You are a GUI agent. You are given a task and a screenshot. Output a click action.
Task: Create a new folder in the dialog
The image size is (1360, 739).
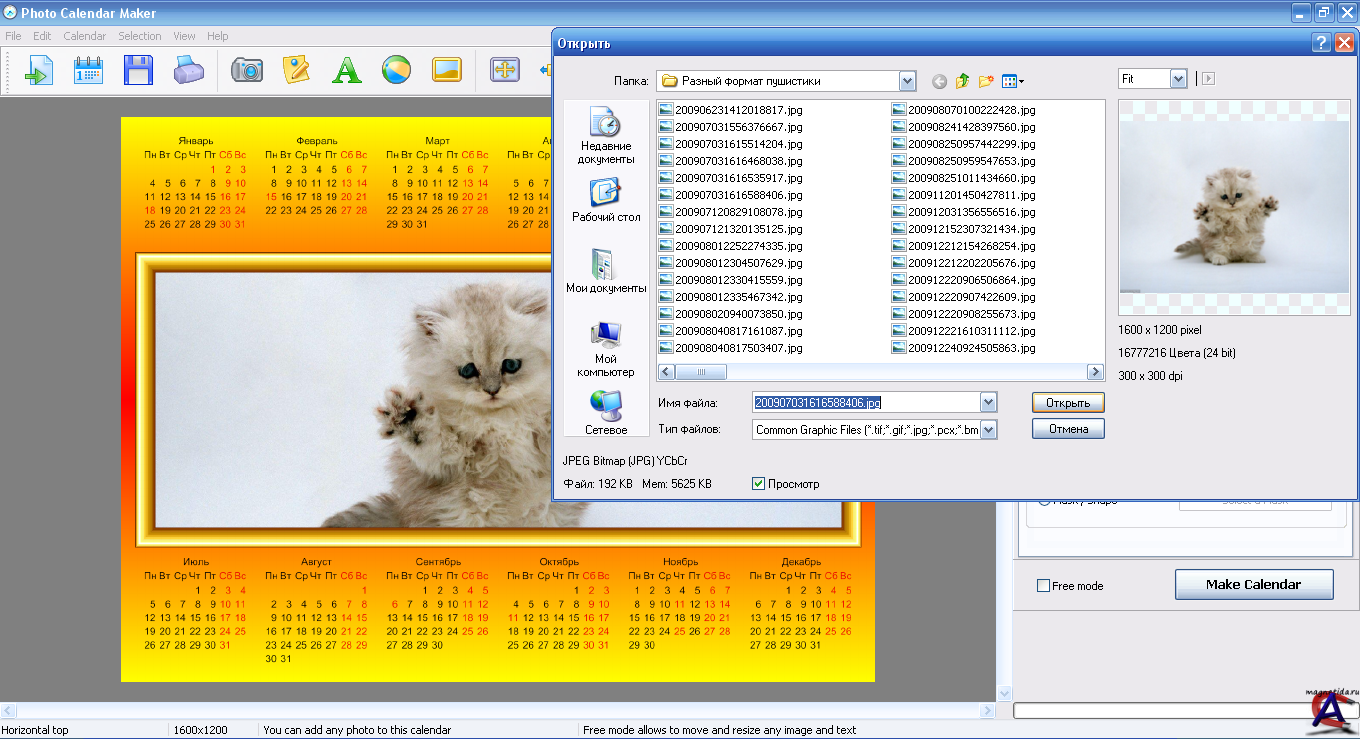coord(986,81)
